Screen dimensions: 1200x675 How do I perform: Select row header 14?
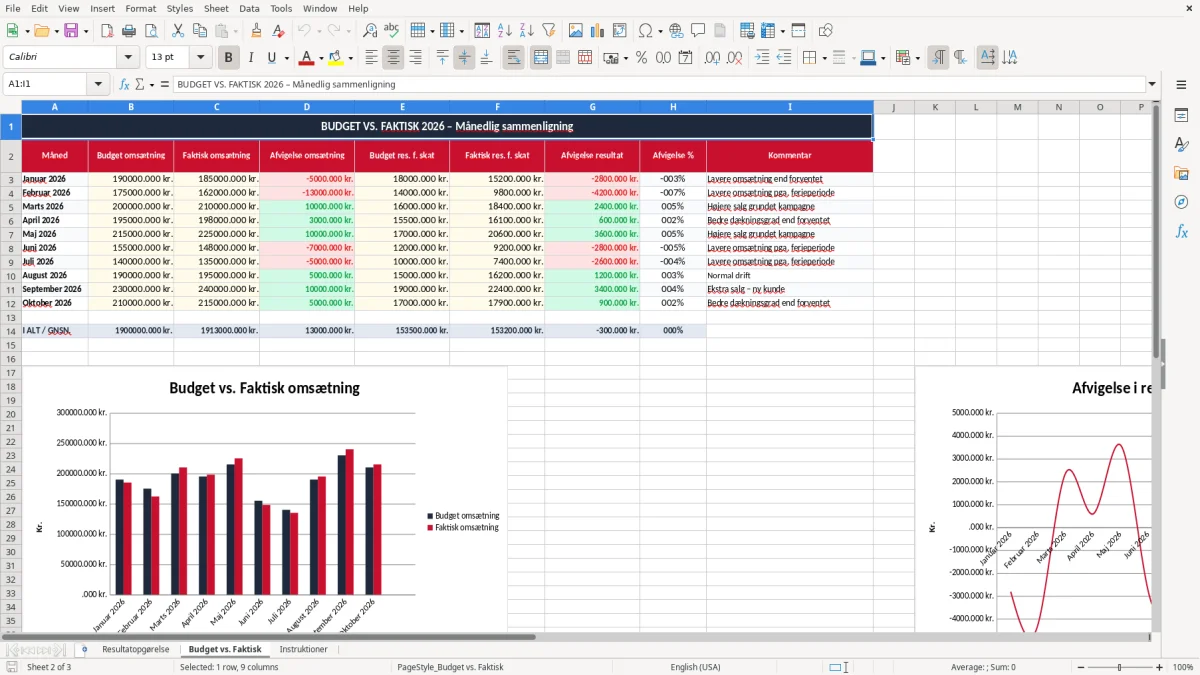pos(11,330)
